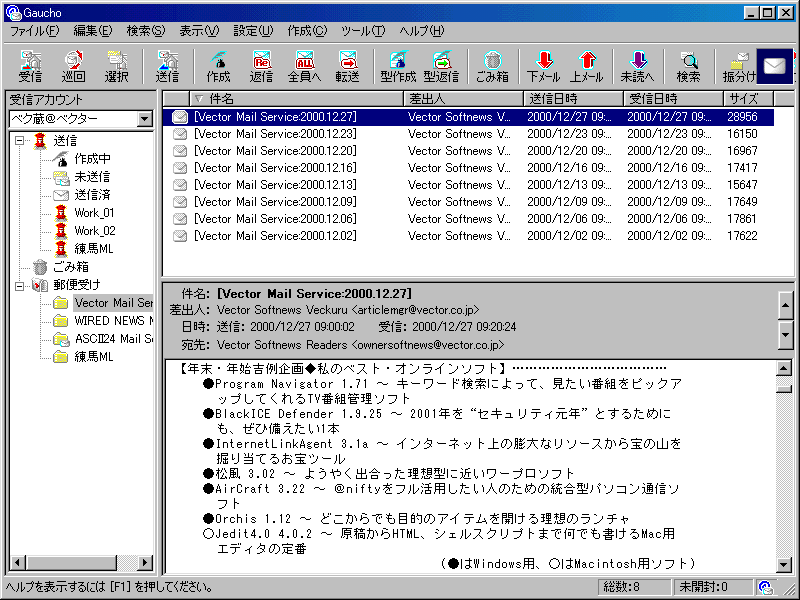This screenshot has height=600, width=800.
Task: Forward mail with 転送 icon
Action: pos(348,66)
